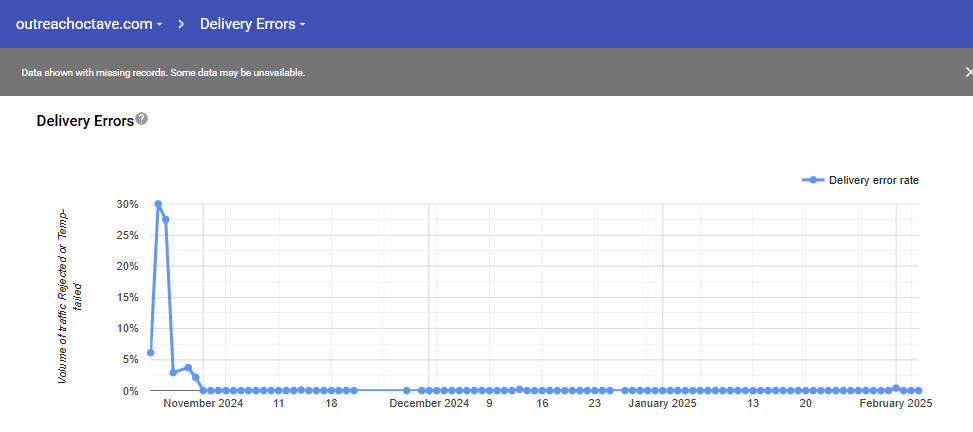Expand the Delivery Errors dashboard dropdown
This screenshot has width=973, height=432.
(252, 23)
